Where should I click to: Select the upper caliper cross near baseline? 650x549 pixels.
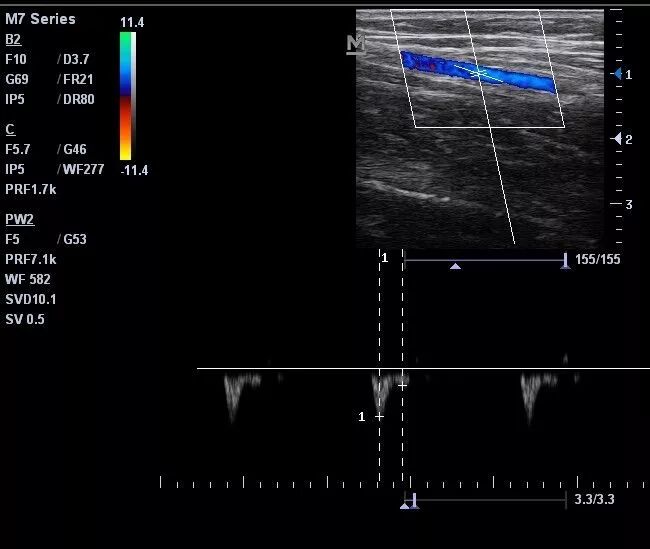tap(403, 386)
